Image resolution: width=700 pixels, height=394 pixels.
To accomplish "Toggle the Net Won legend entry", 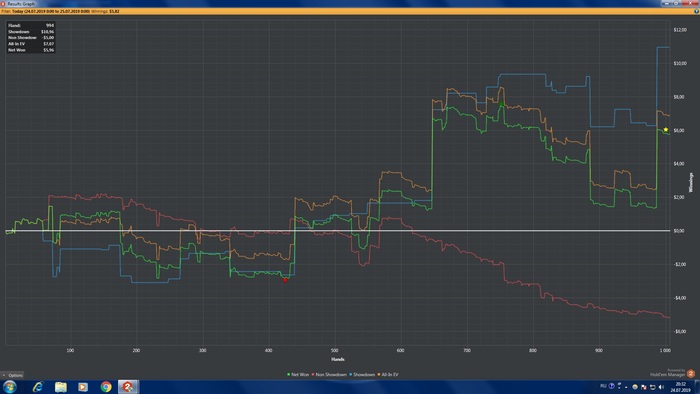I will (298, 375).
